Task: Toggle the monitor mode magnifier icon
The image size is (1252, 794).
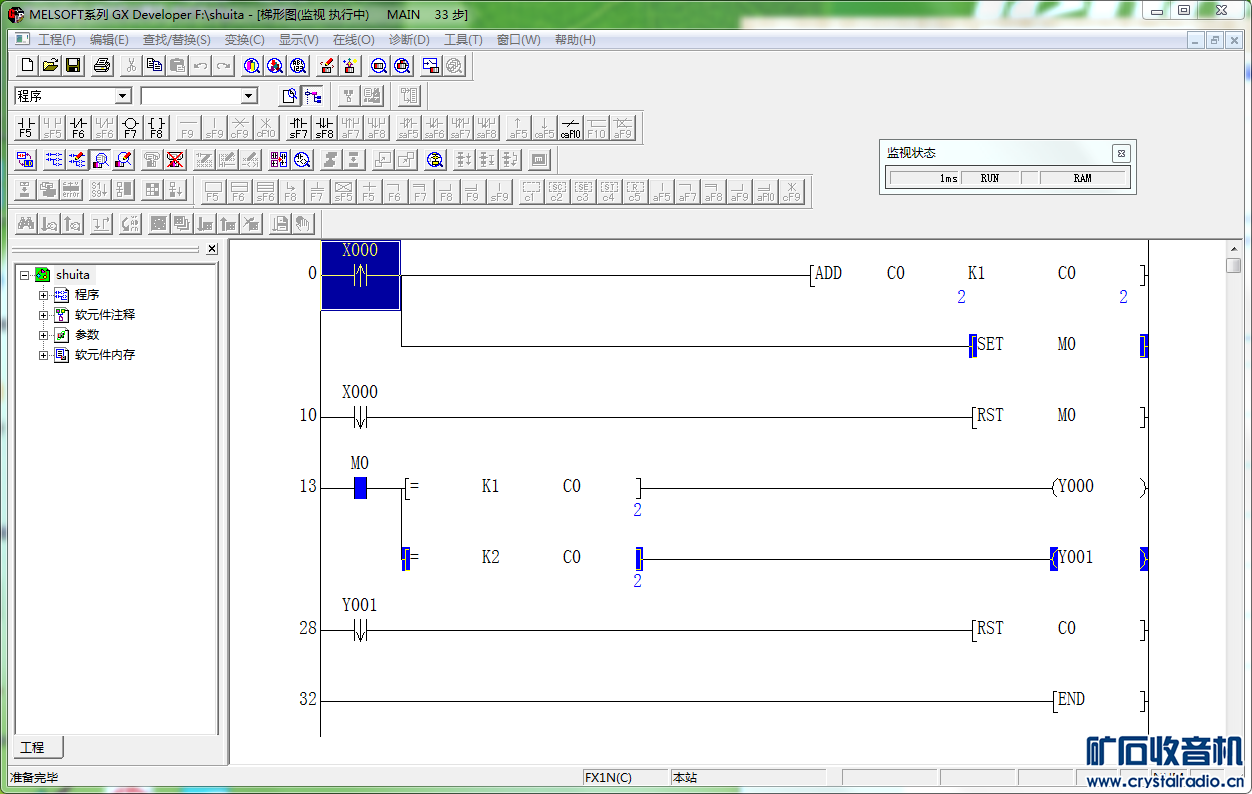Action: [x=100, y=159]
